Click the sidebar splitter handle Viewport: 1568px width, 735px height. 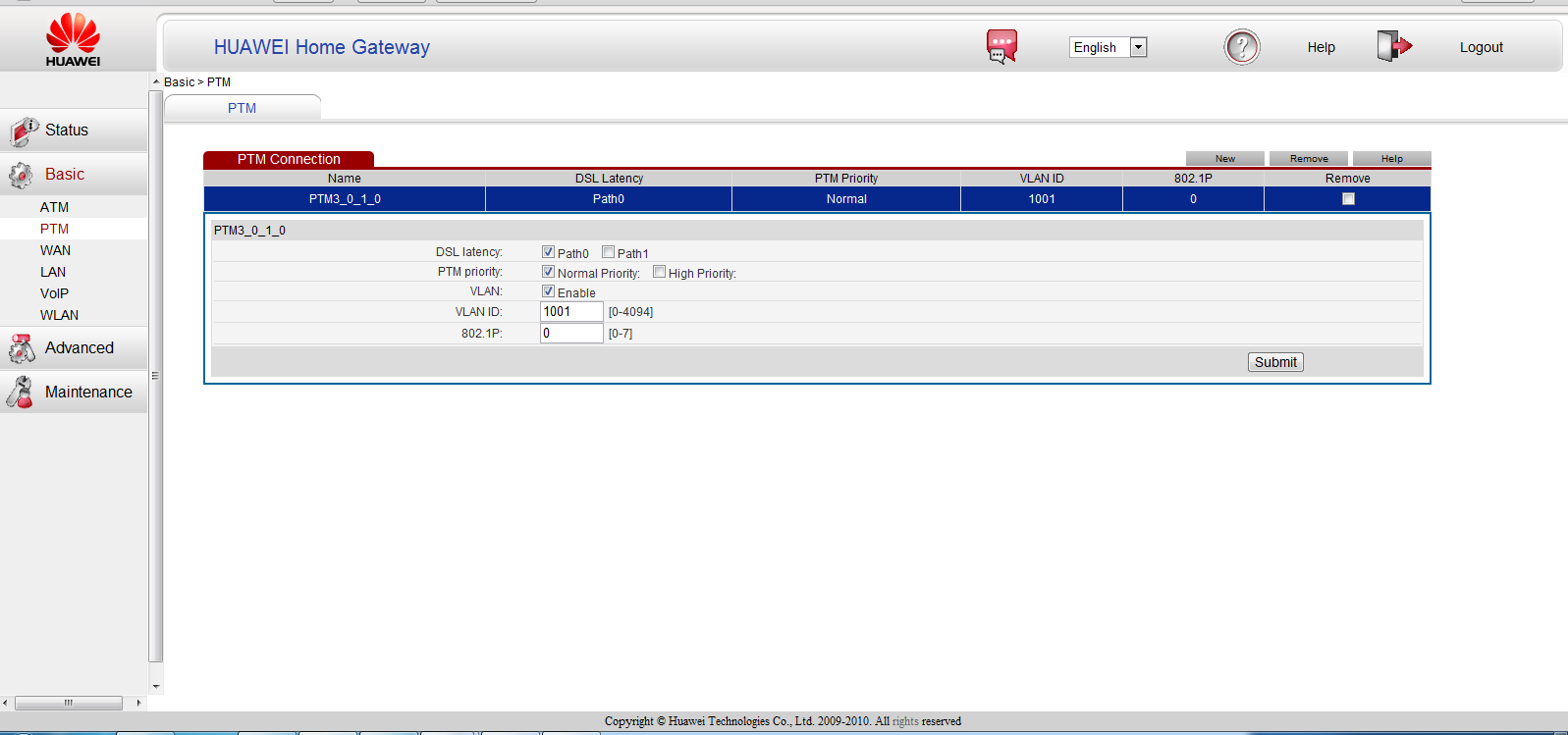tap(155, 376)
